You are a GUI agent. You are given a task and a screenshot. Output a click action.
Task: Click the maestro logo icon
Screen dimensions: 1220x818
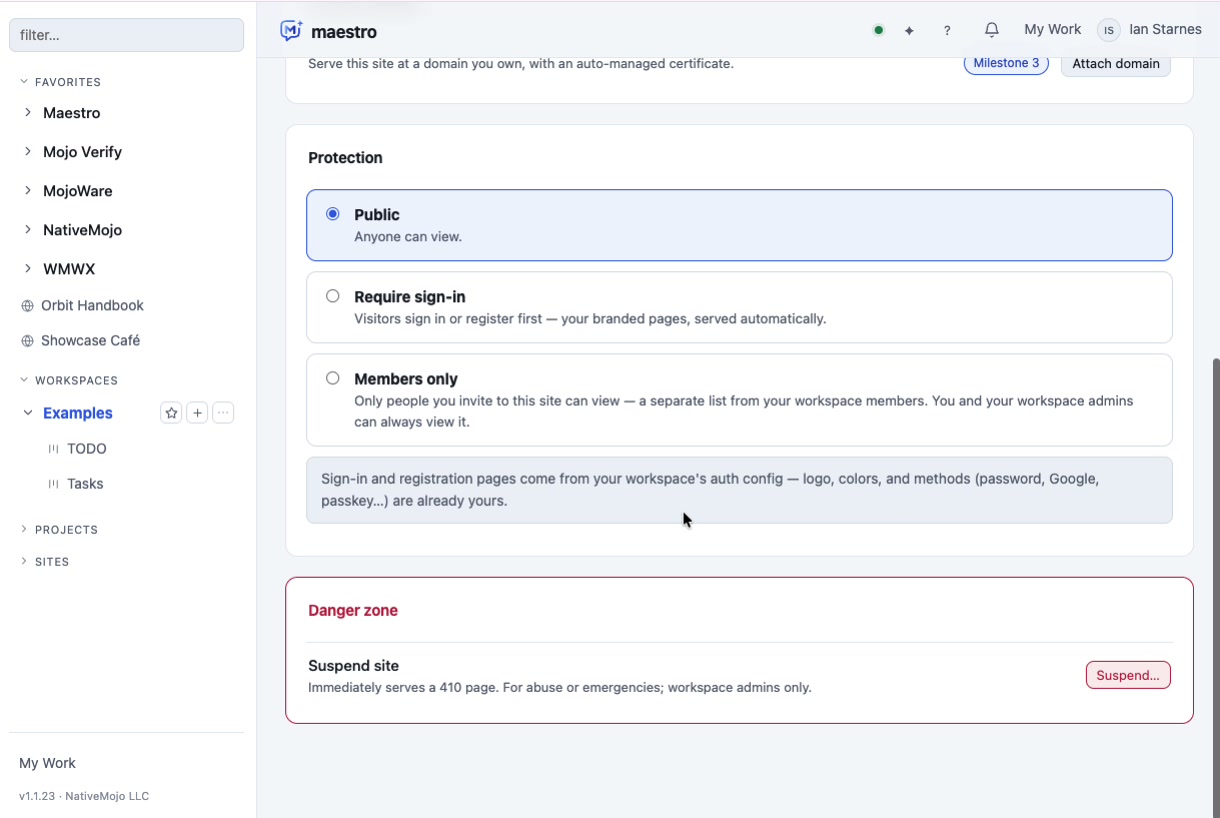pyautogui.click(x=291, y=31)
